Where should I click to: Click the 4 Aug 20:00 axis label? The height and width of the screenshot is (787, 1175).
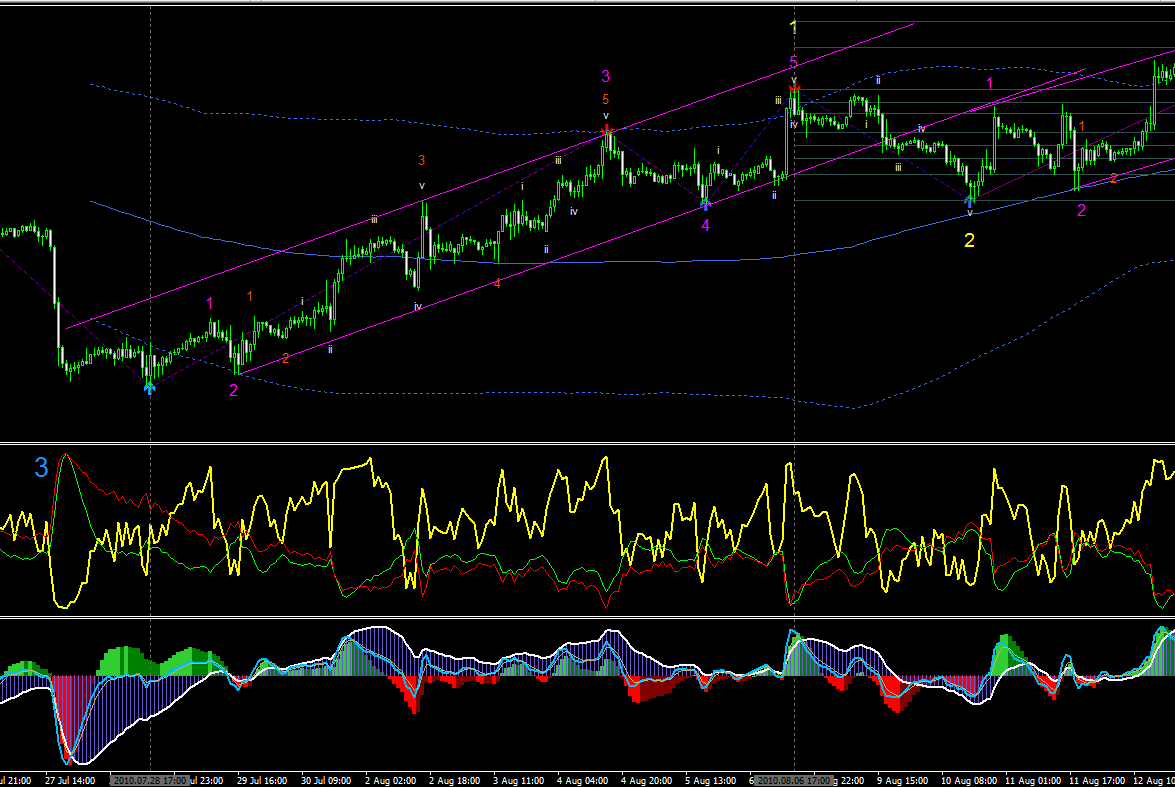click(647, 780)
